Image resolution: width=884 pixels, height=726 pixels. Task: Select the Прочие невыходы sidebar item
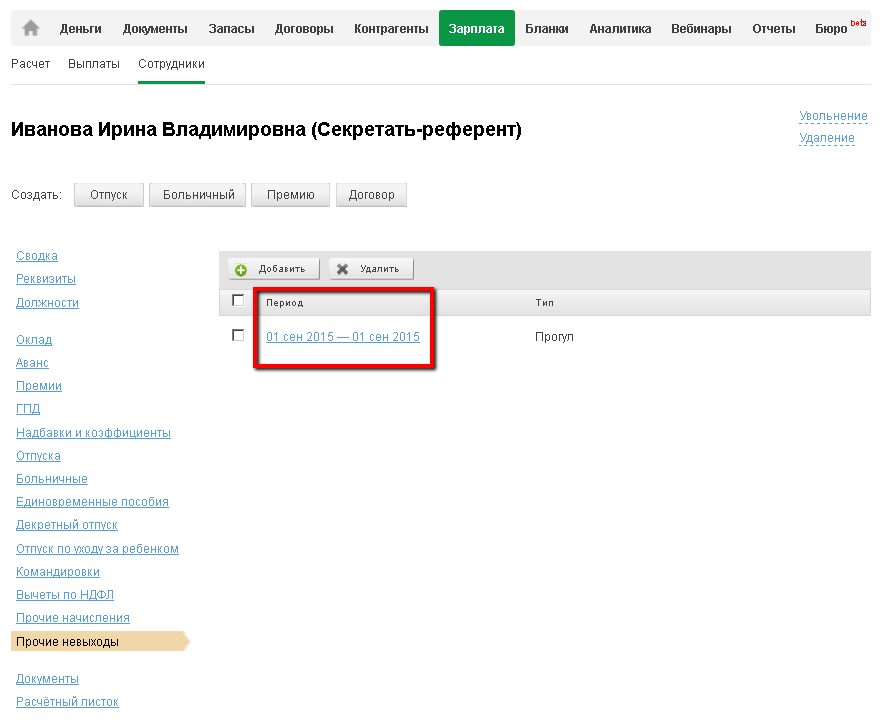coord(100,641)
